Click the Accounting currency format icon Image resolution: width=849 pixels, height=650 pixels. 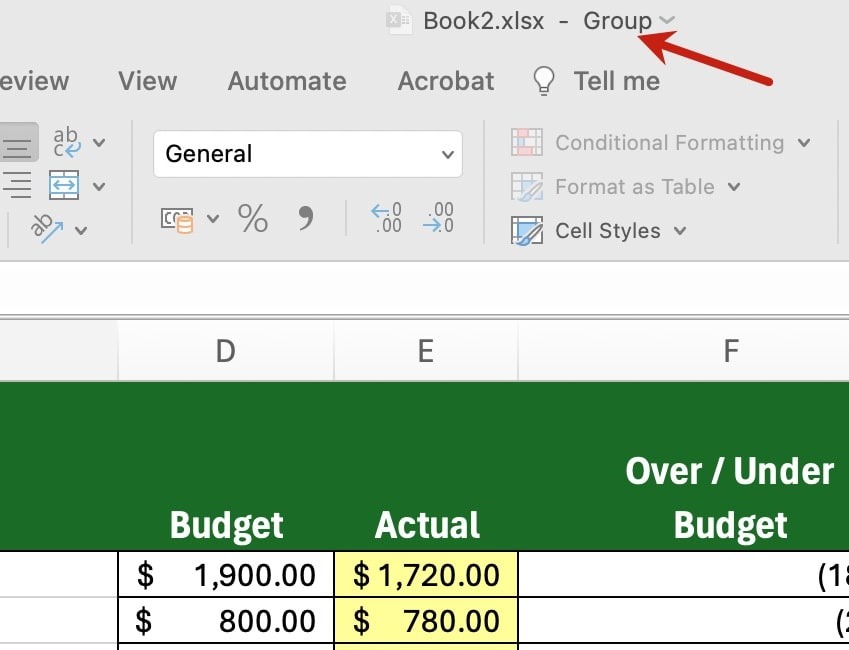coord(177,219)
